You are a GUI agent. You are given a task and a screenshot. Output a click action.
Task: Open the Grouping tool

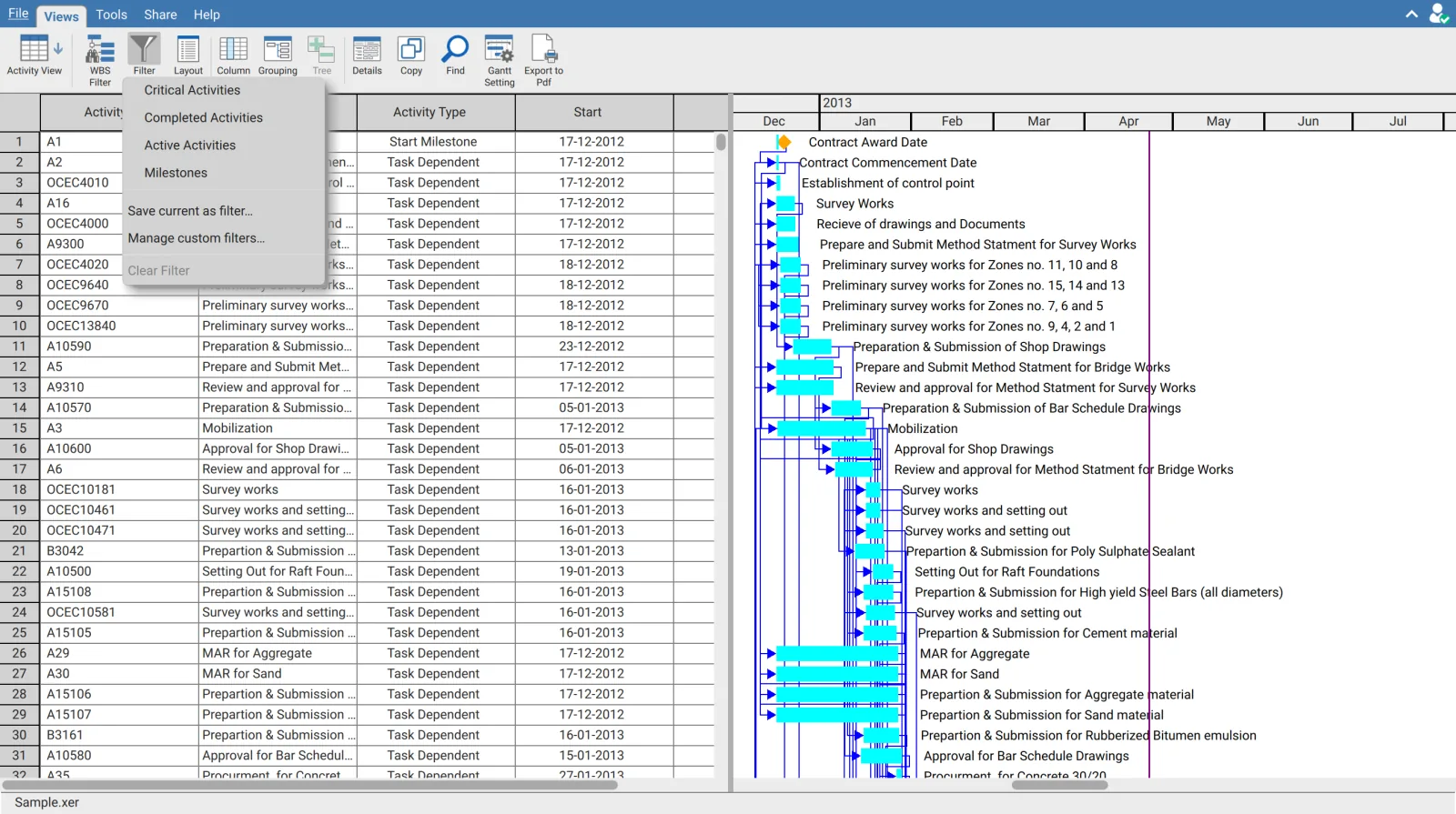click(278, 55)
